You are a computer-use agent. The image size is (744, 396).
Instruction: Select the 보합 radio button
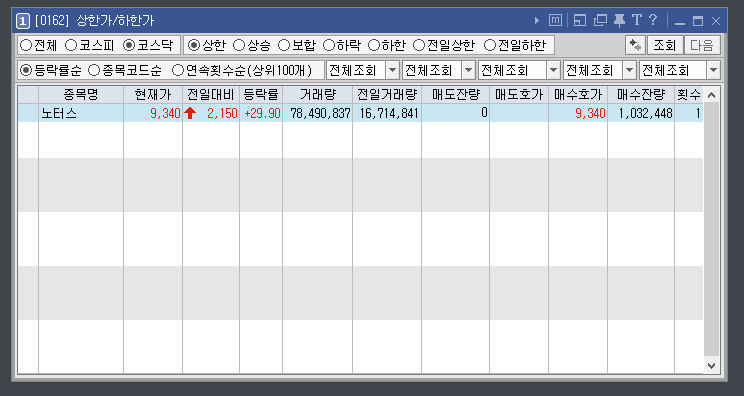pyautogui.click(x=284, y=46)
